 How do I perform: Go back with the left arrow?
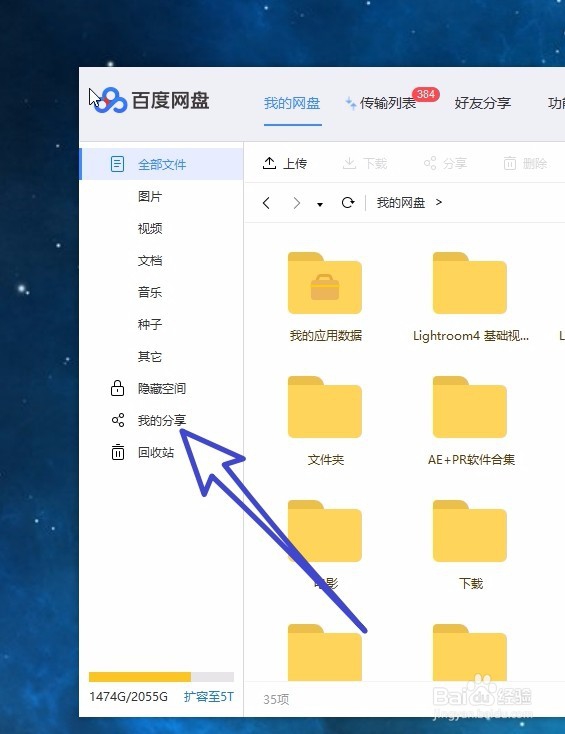pyautogui.click(x=266, y=203)
